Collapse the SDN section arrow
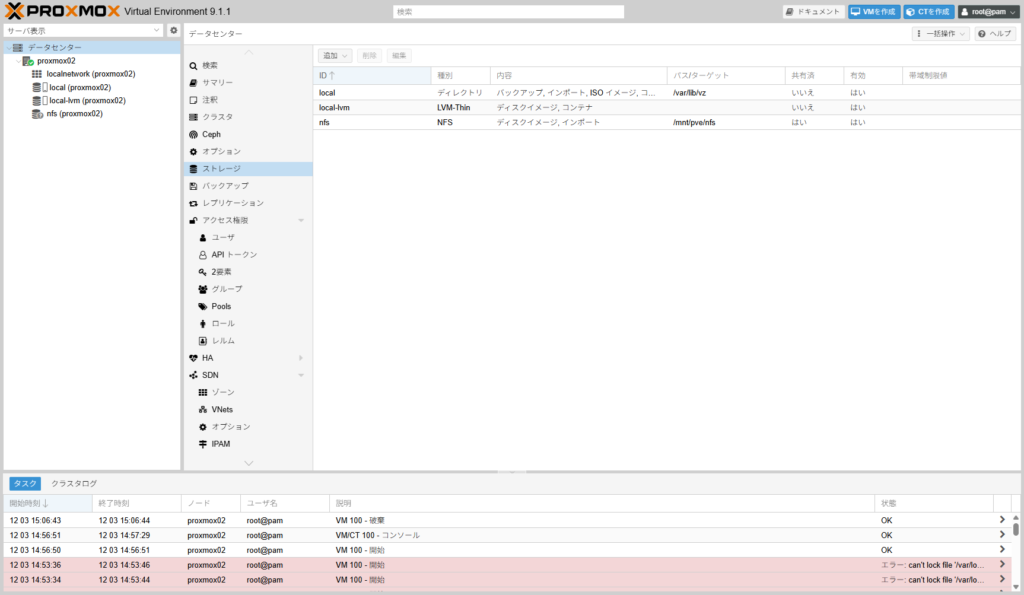Viewport: 1024px width, 595px height. coord(300,375)
